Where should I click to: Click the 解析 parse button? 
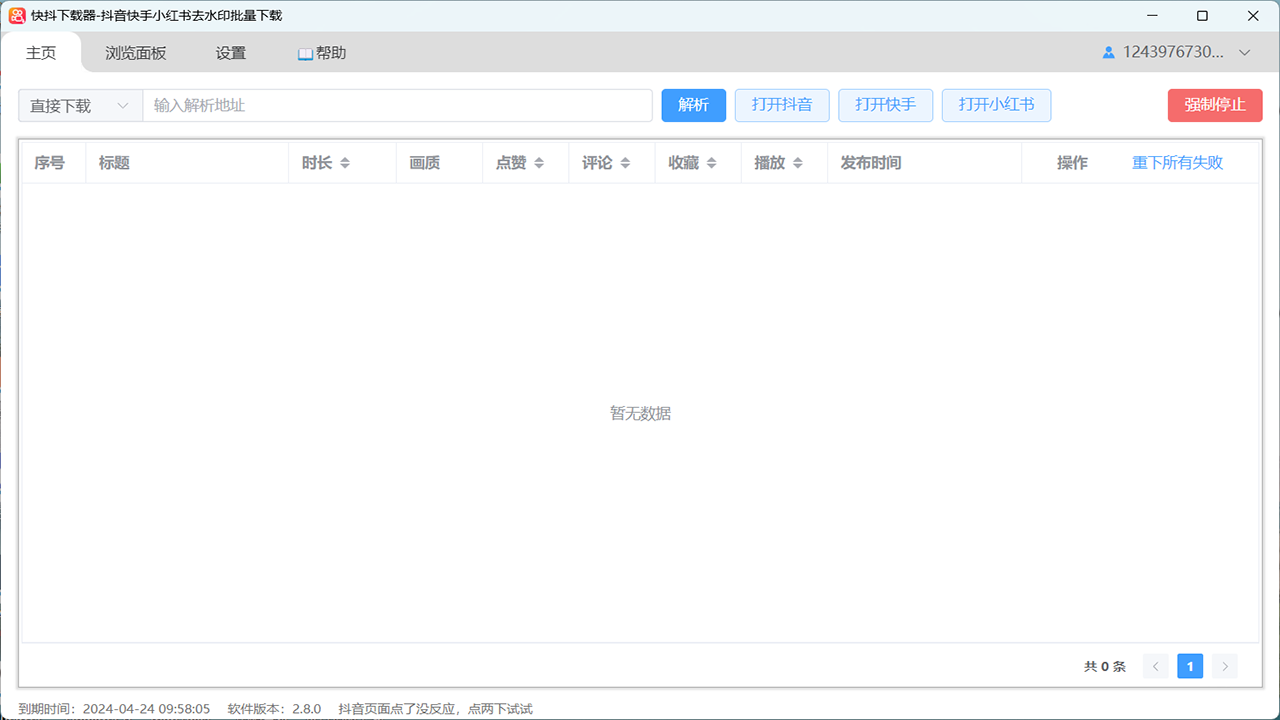point(693,105)
